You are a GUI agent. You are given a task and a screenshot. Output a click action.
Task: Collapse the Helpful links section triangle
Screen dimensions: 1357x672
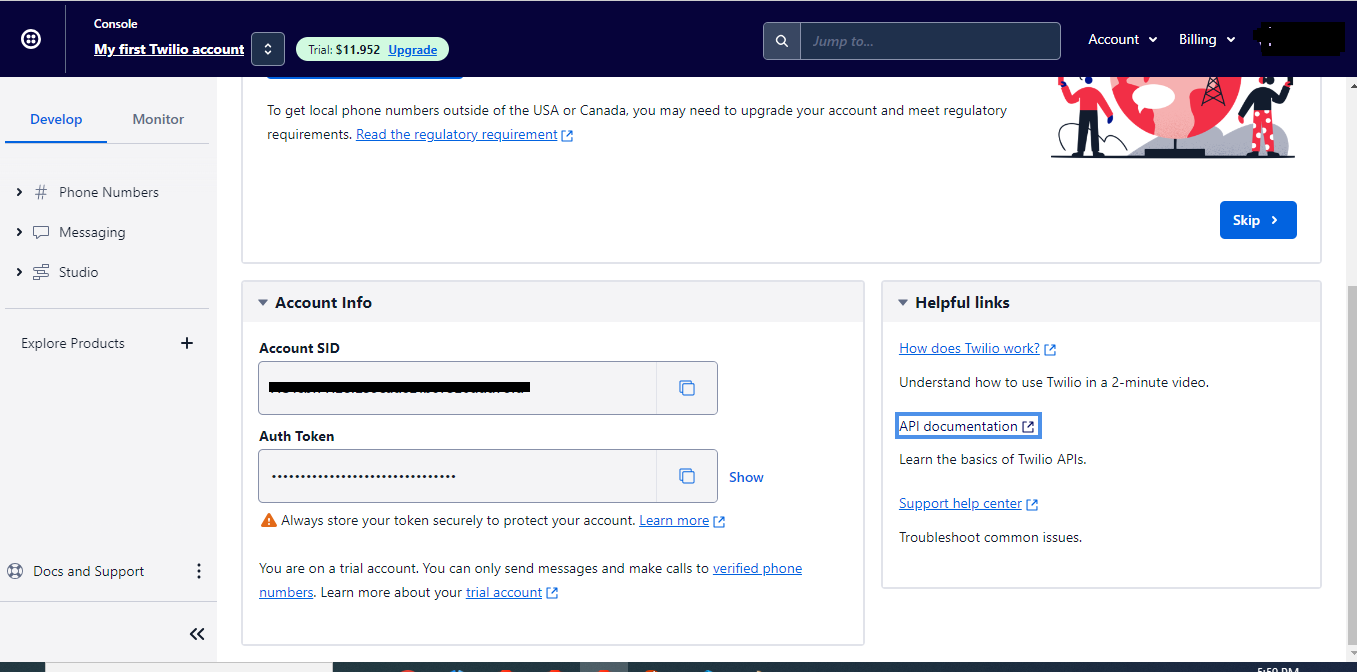(903, 302)
